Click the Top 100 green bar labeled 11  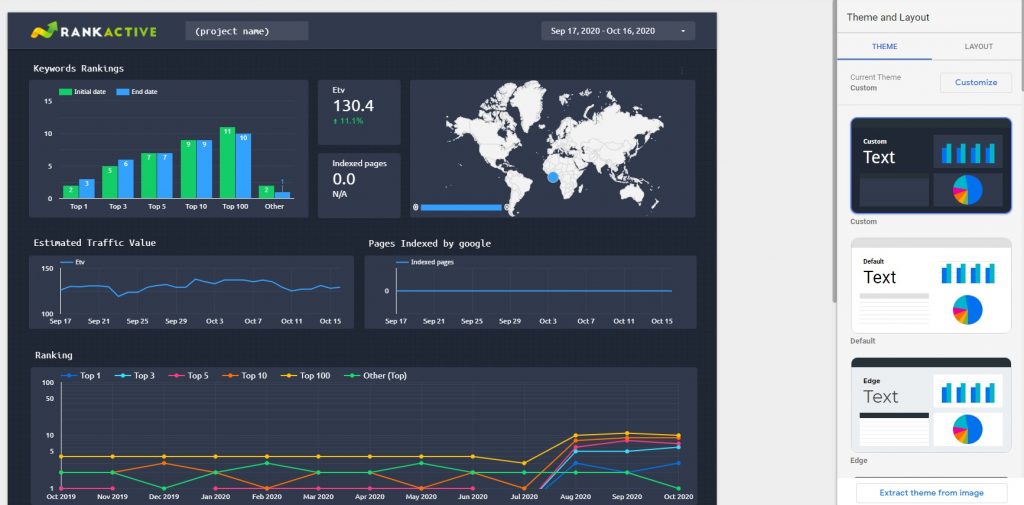(227, 163)
